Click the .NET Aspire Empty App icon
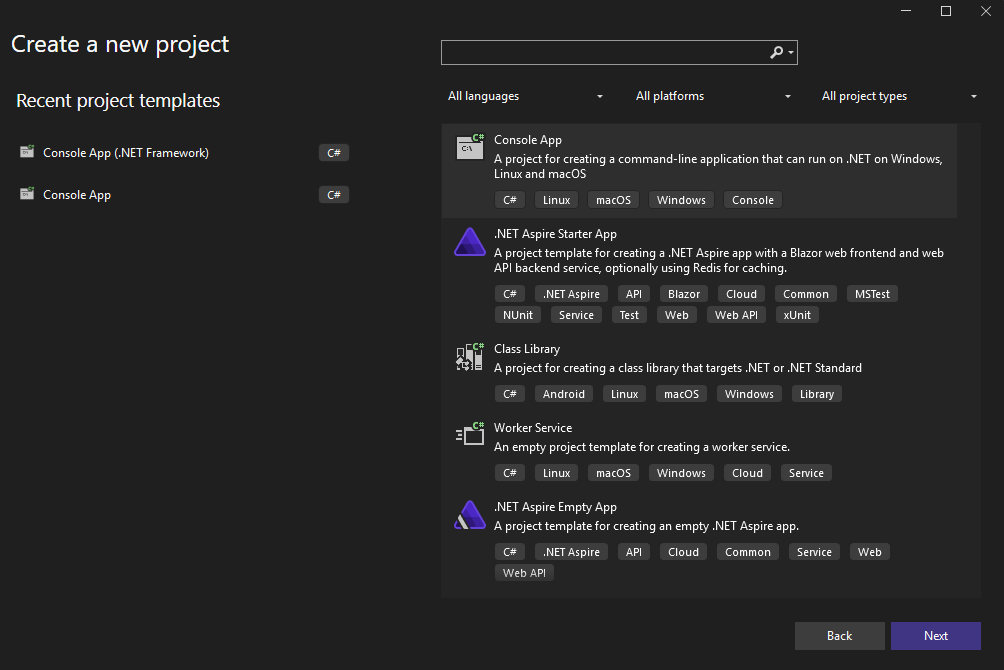Image resolution: width=1004 pixels, height=670 pixels. 469,515
